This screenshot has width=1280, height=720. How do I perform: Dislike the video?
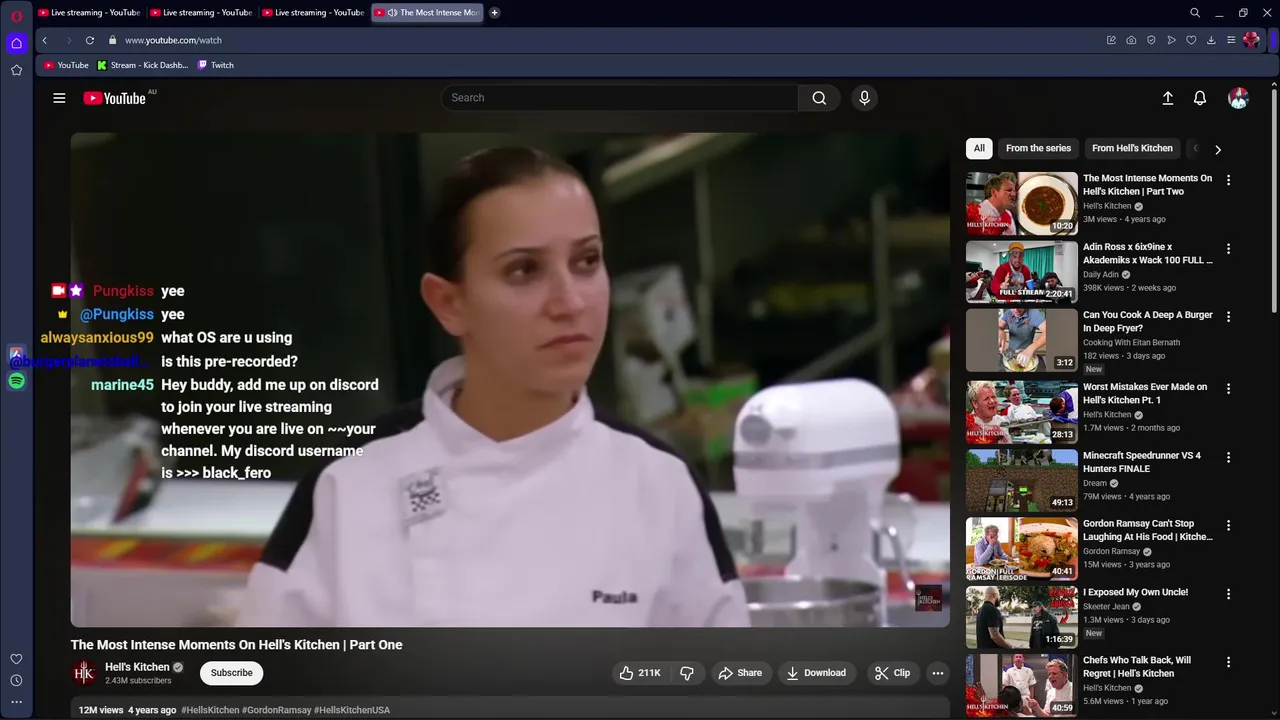pos(687,673)
